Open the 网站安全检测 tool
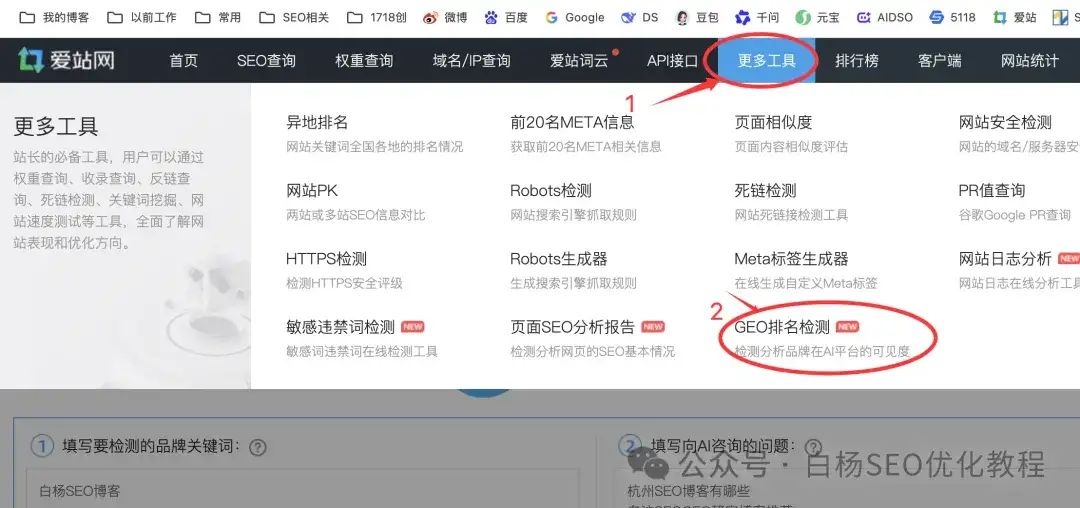The height and width of the screenshot is (508, 1080). 1005,123
